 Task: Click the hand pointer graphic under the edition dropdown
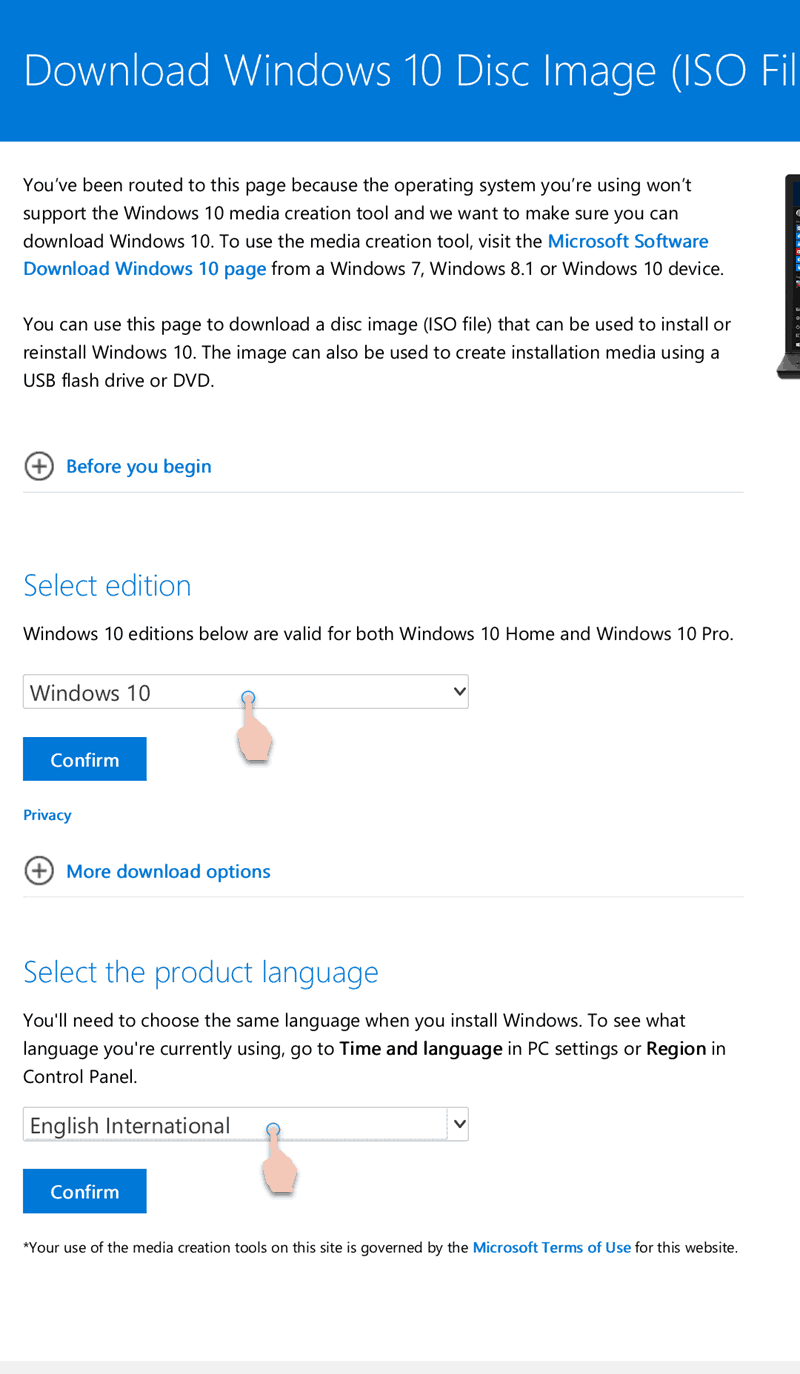pyautogui.click(x=255, y=727)
